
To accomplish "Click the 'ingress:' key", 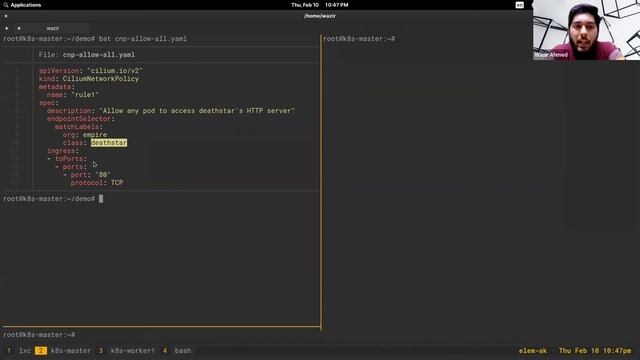I will [x=63, y=151].
